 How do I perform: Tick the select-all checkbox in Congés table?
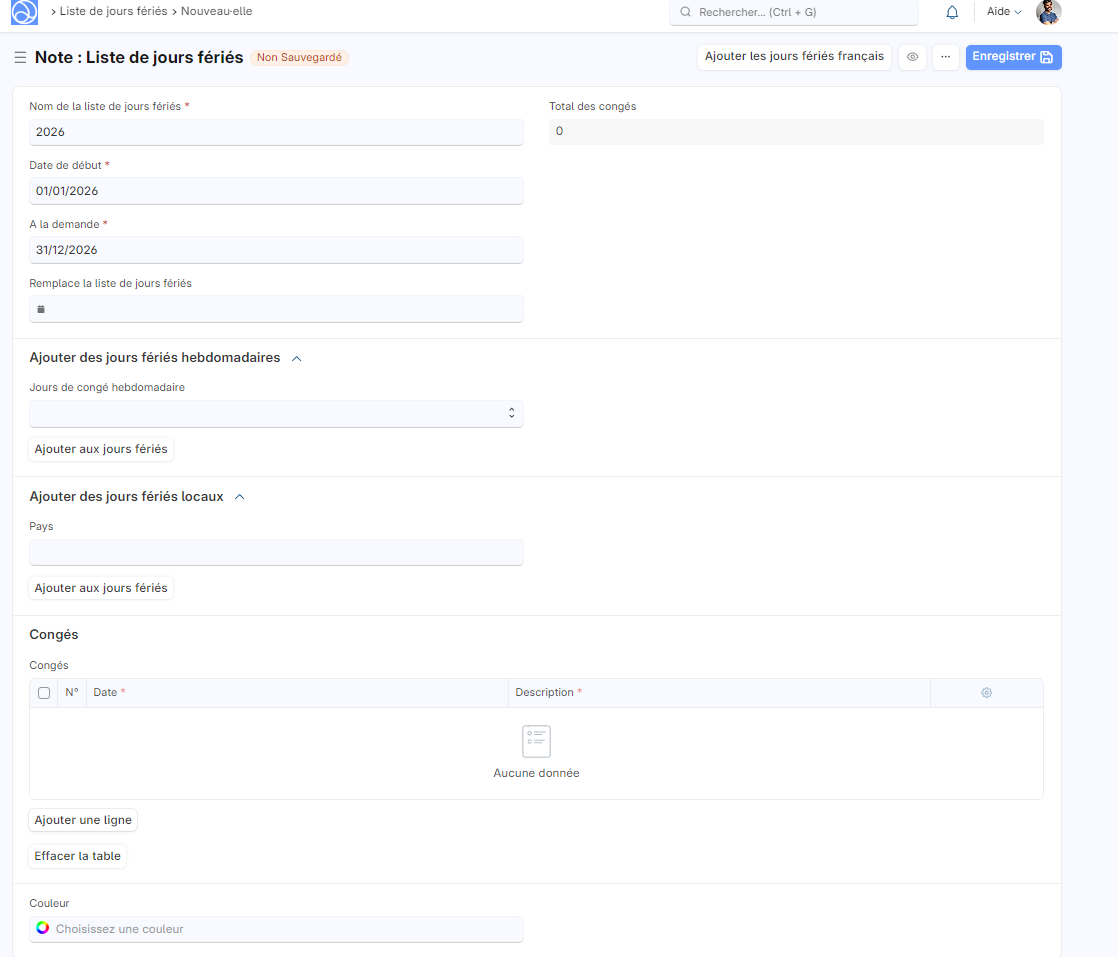tap(44, 693)
